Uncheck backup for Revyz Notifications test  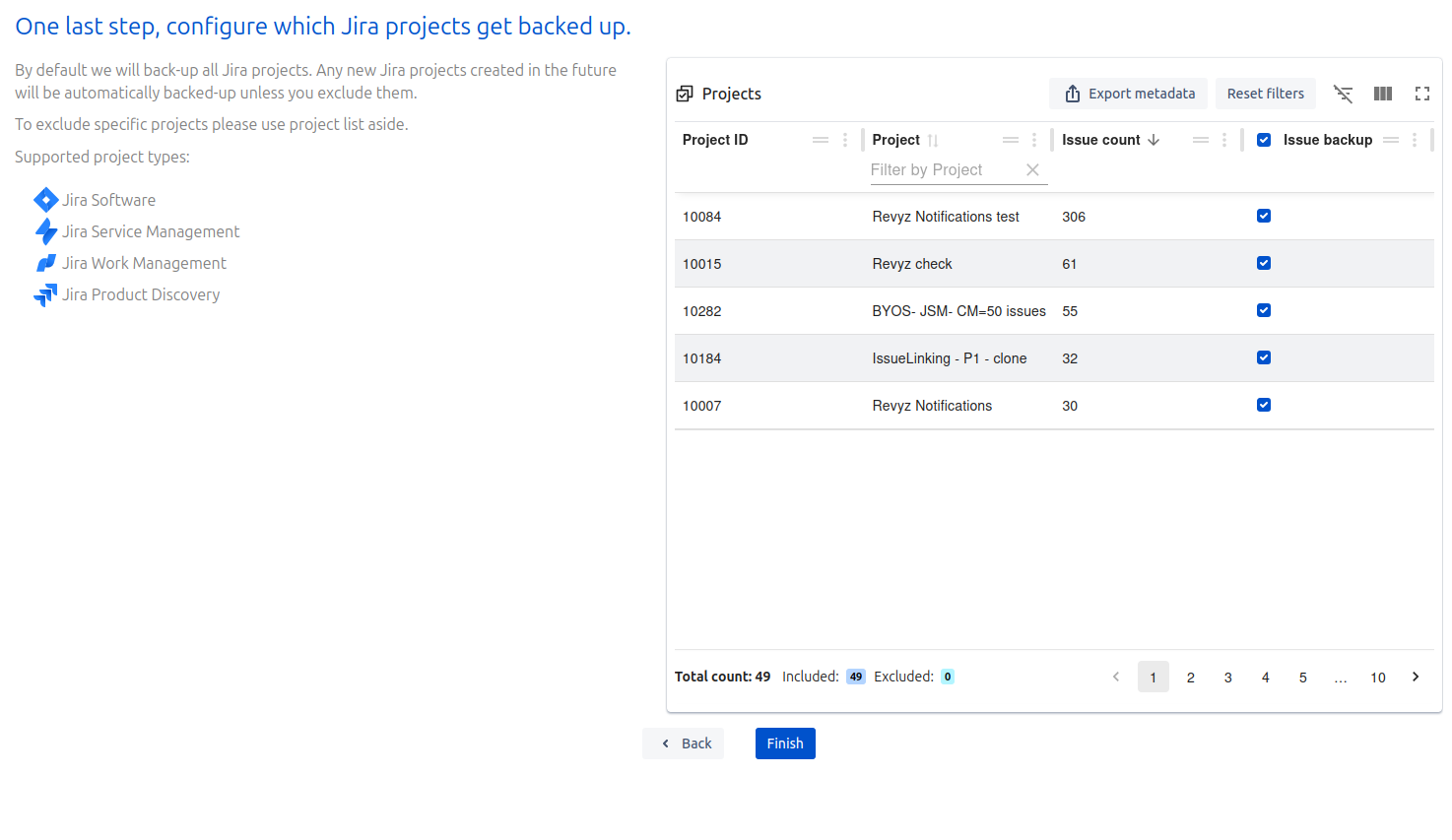tap(1264, 216)
